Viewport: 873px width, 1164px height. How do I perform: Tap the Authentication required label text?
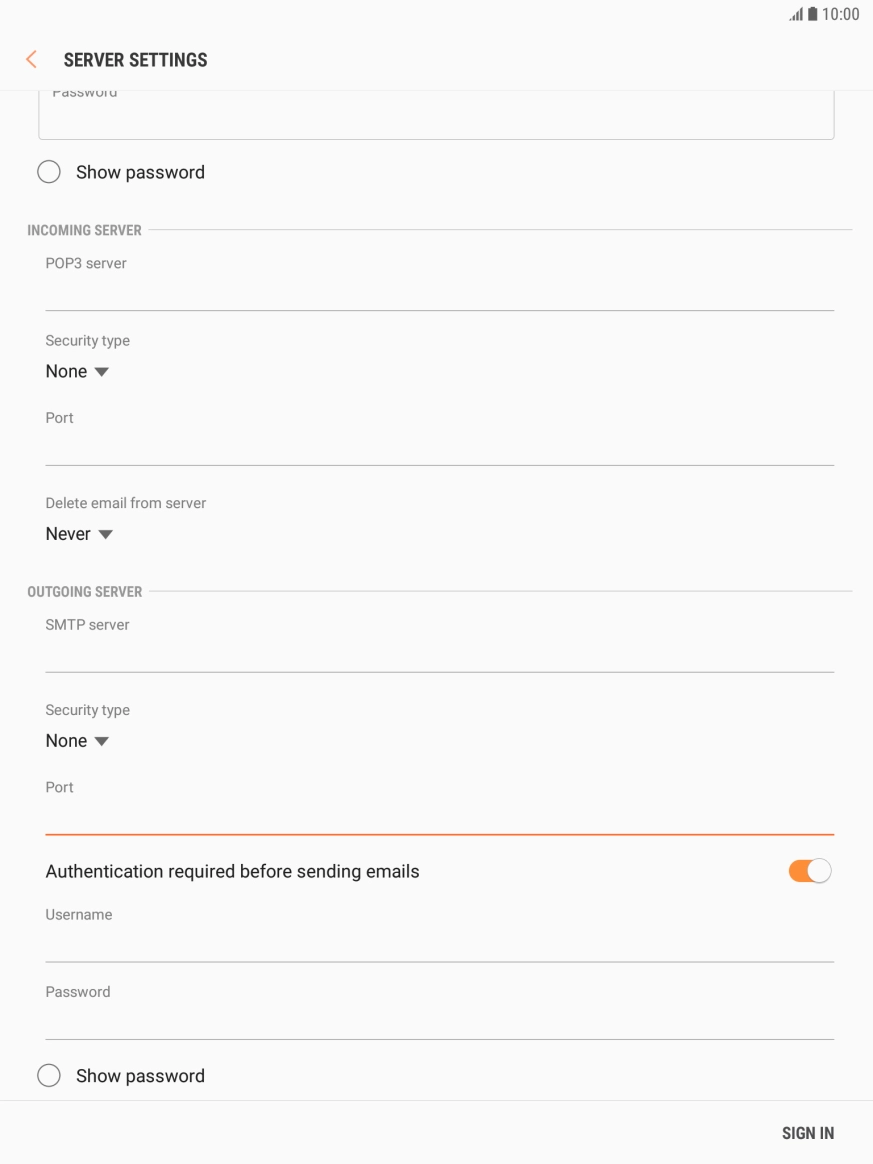click(232, 871)
